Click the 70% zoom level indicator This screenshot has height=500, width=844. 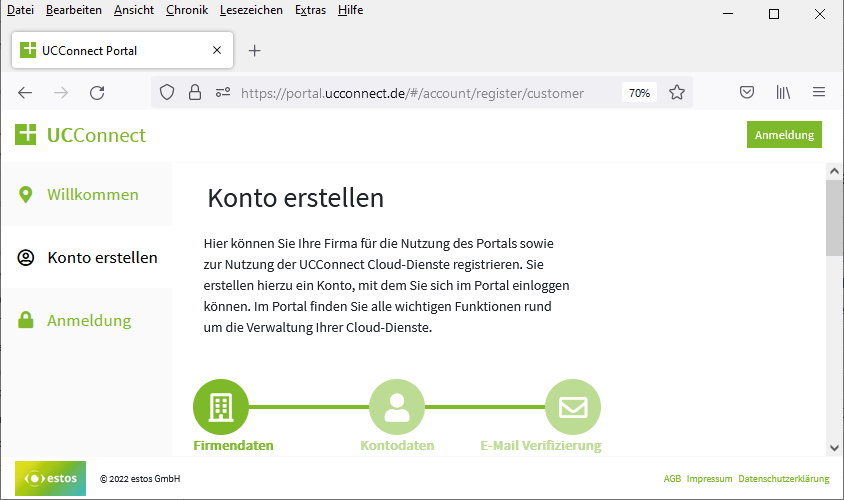pos(638,93)
